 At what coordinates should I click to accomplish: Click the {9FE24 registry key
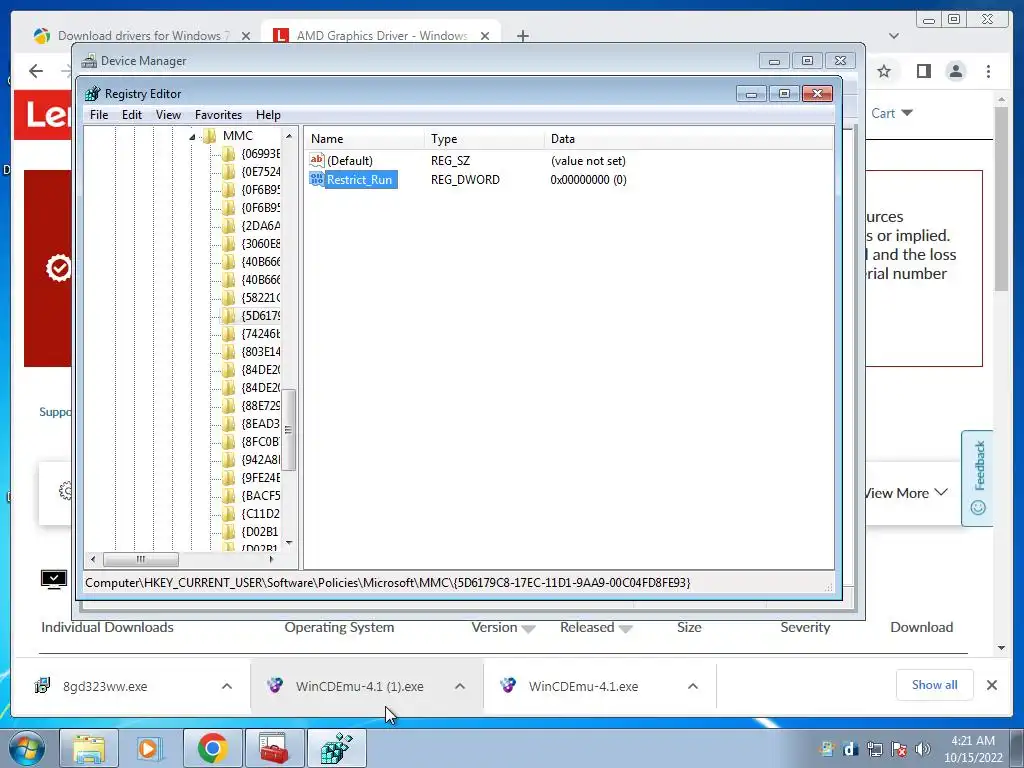(x=260, y=477)
